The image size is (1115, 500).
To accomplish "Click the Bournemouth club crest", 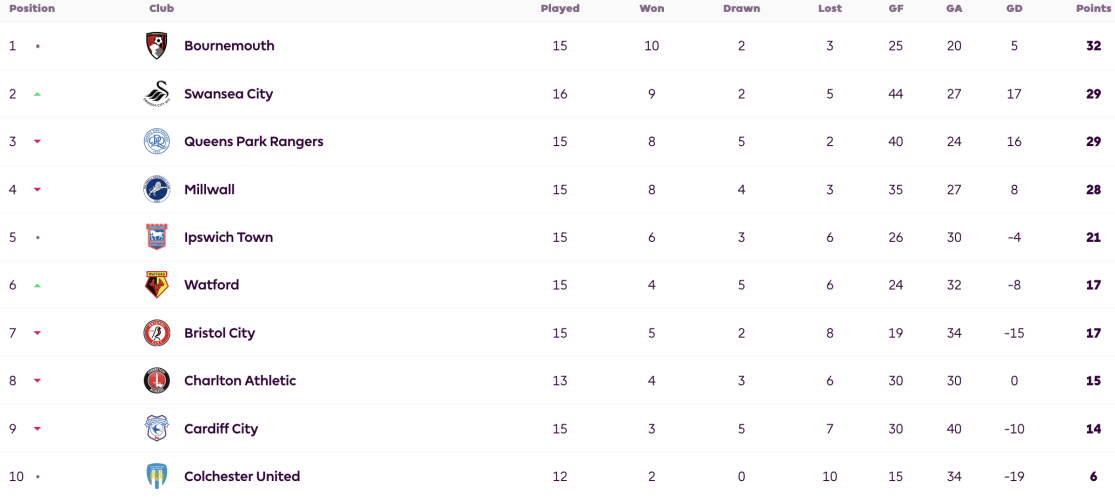I will (x=156, y=46).
